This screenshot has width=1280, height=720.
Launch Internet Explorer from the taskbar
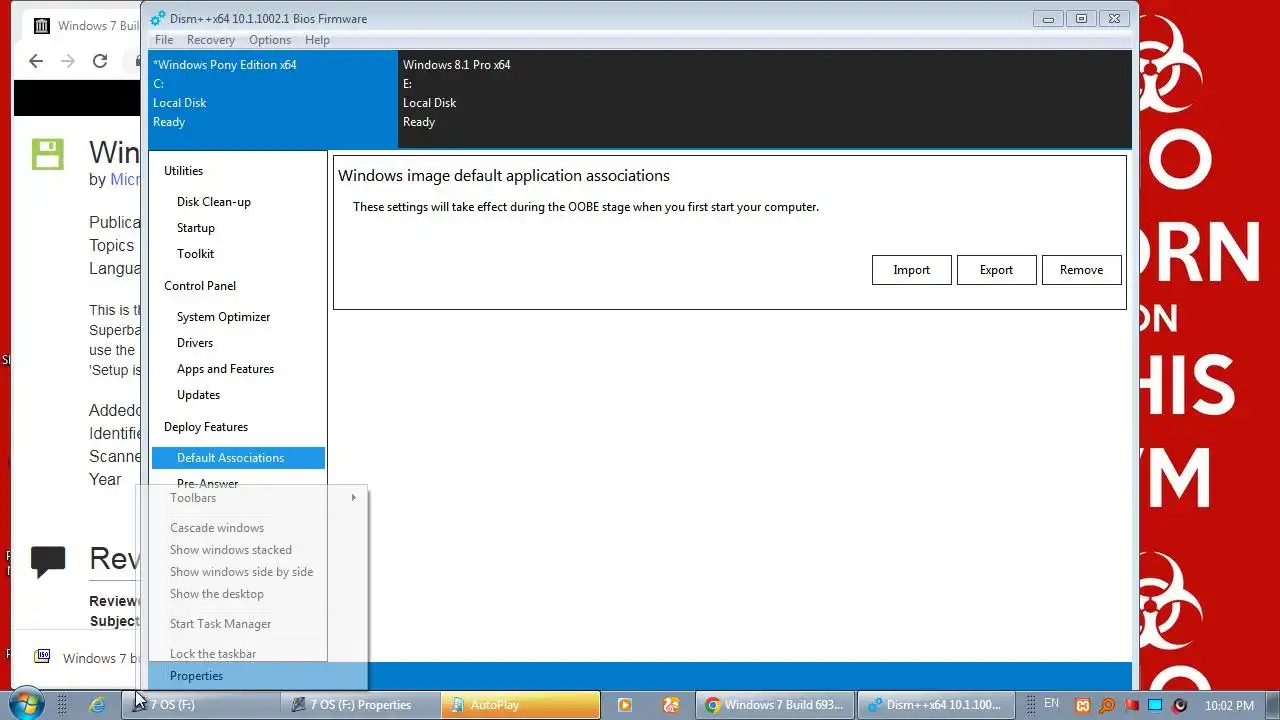97,705
